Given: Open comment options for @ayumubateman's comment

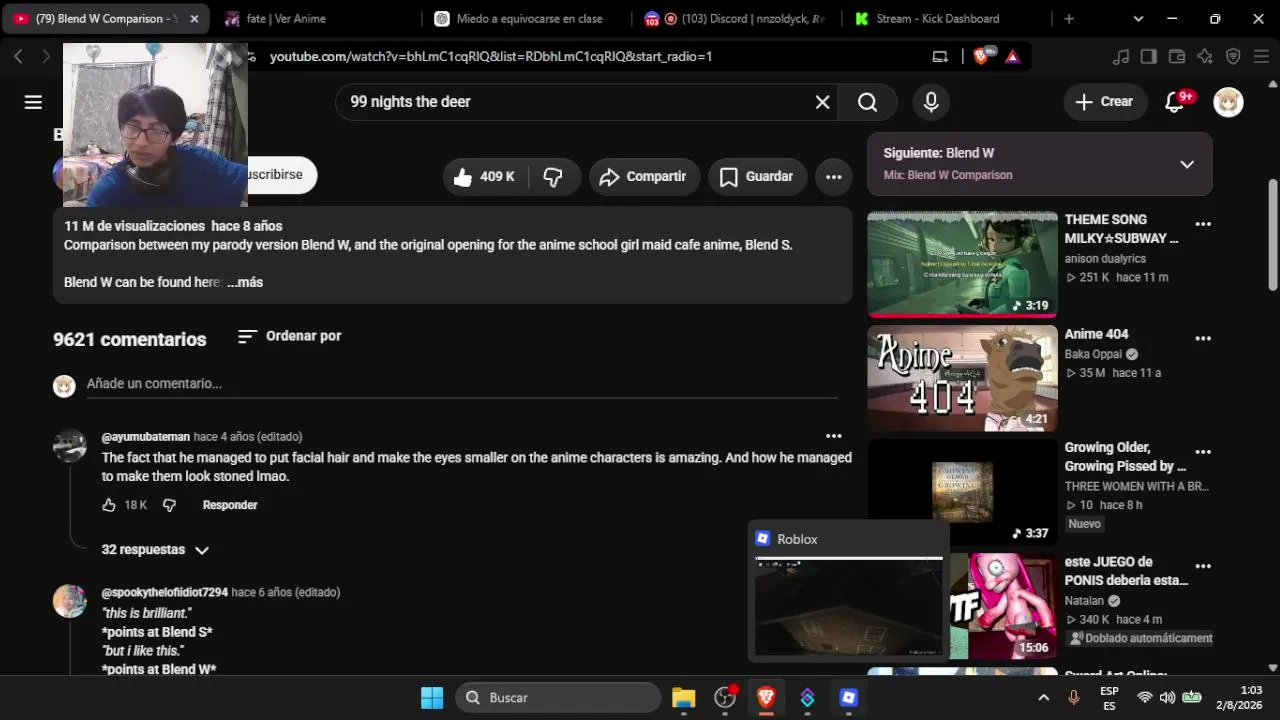Looking at the screenshot, I should 833,436.
